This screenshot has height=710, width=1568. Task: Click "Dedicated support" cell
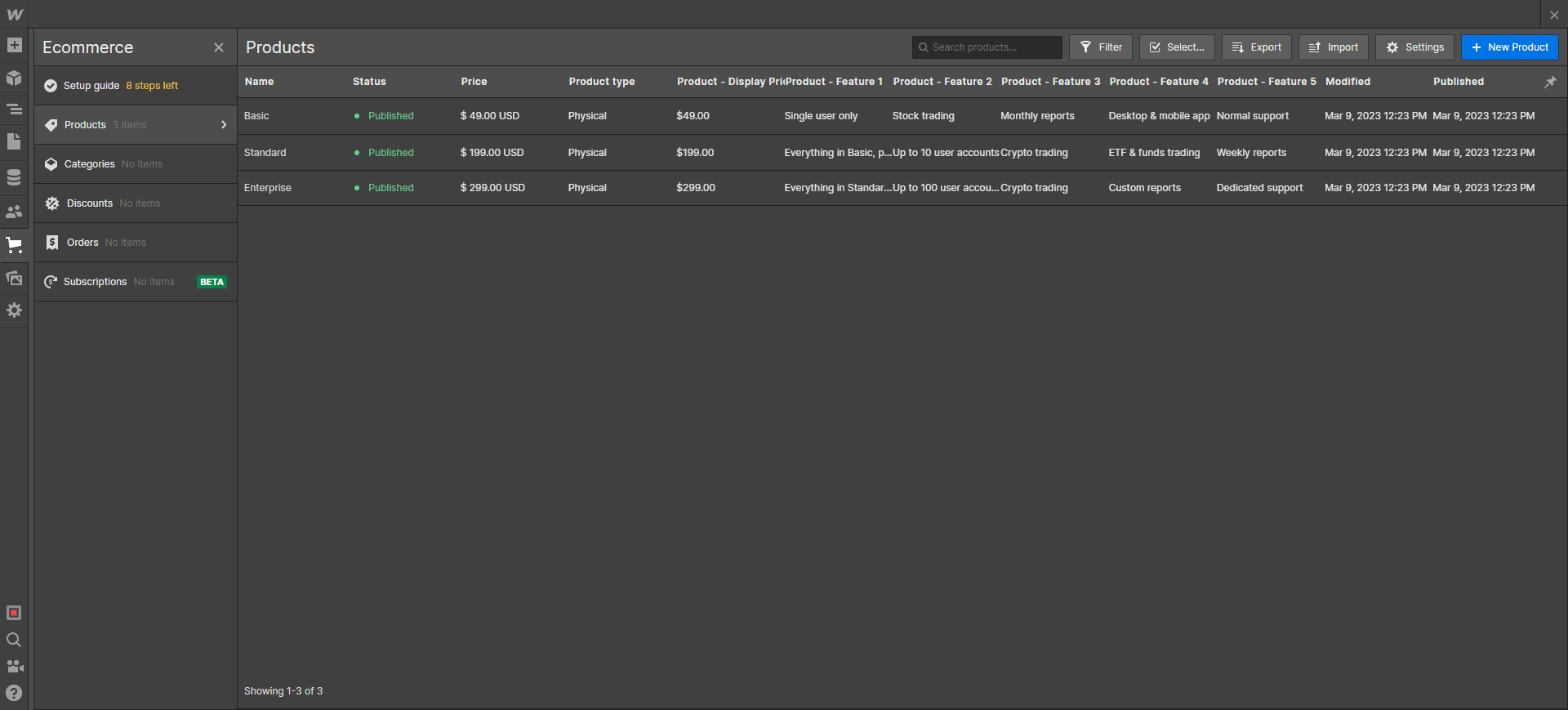[x=1259, y=188]
